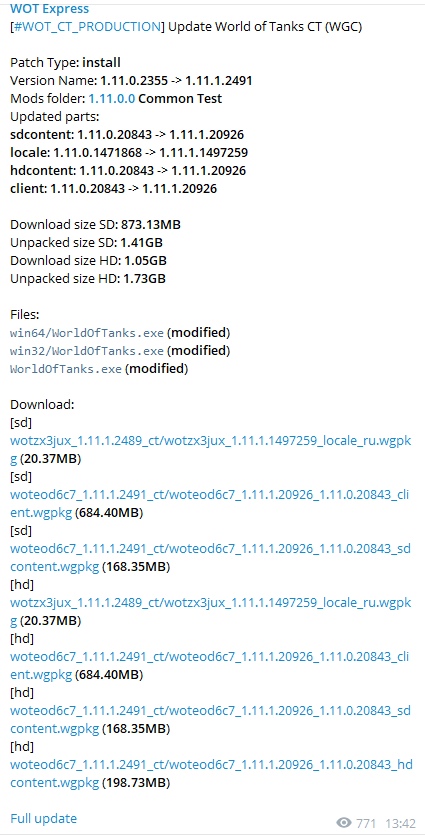Click the 1.11.1.2491 version name text
The image size is (425, 839).
(219, 81)
